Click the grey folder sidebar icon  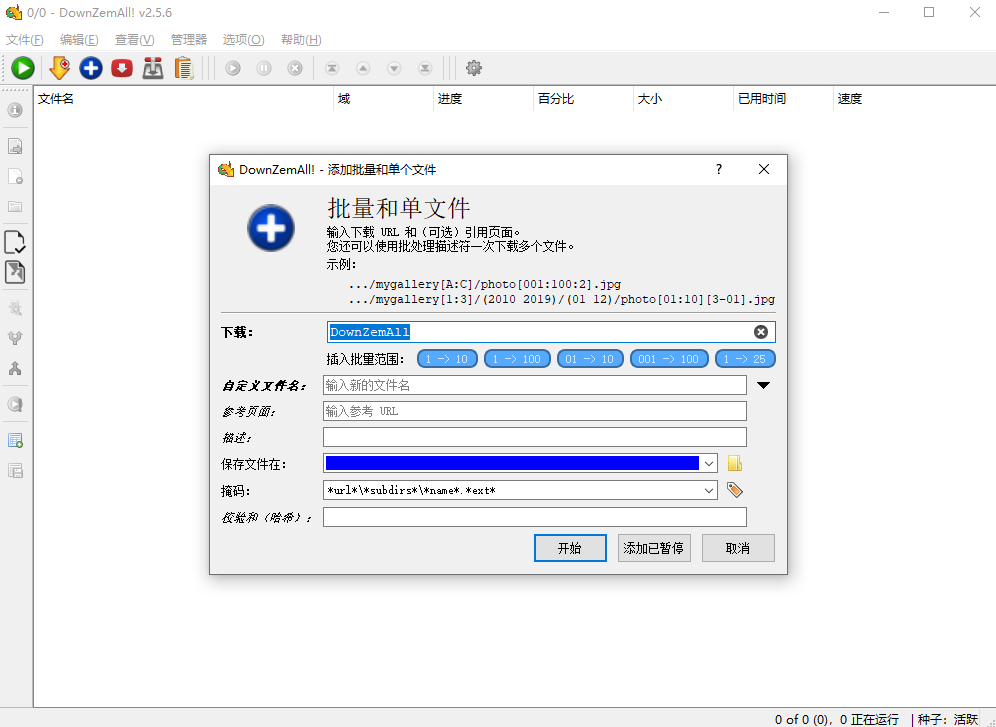coord(15,206)
